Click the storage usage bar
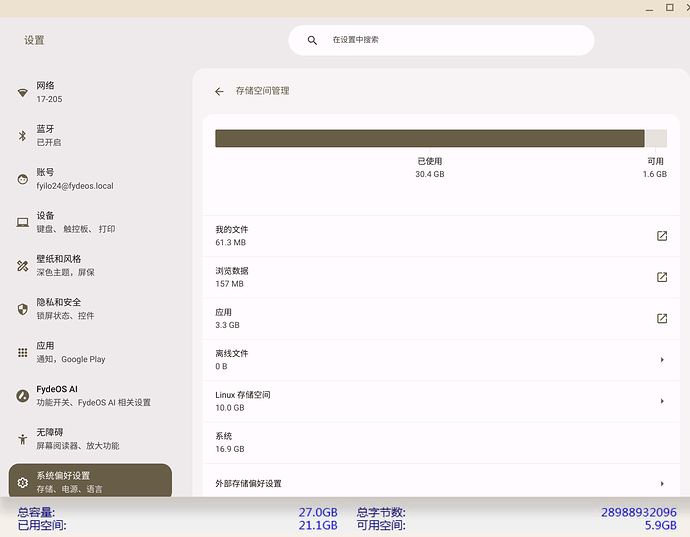690x537 pixels. point(430,139)
